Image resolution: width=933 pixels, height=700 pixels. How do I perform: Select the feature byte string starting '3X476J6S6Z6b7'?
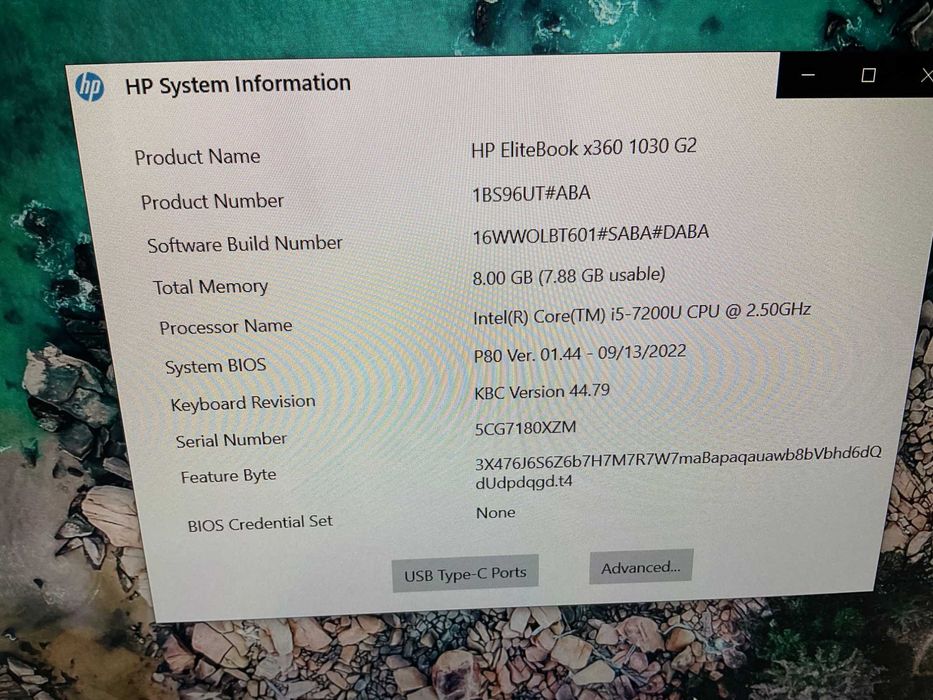tap(678, 467)
